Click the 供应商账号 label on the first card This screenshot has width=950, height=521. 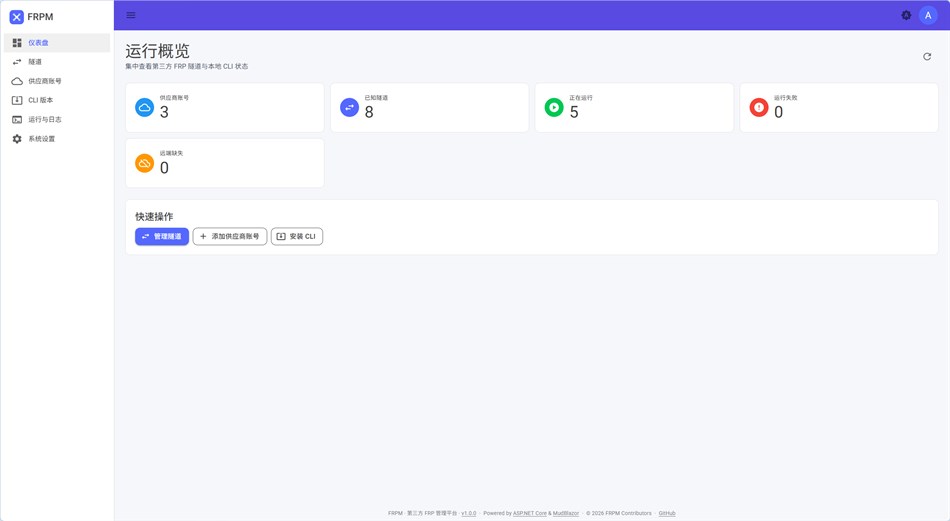(174, 98)
